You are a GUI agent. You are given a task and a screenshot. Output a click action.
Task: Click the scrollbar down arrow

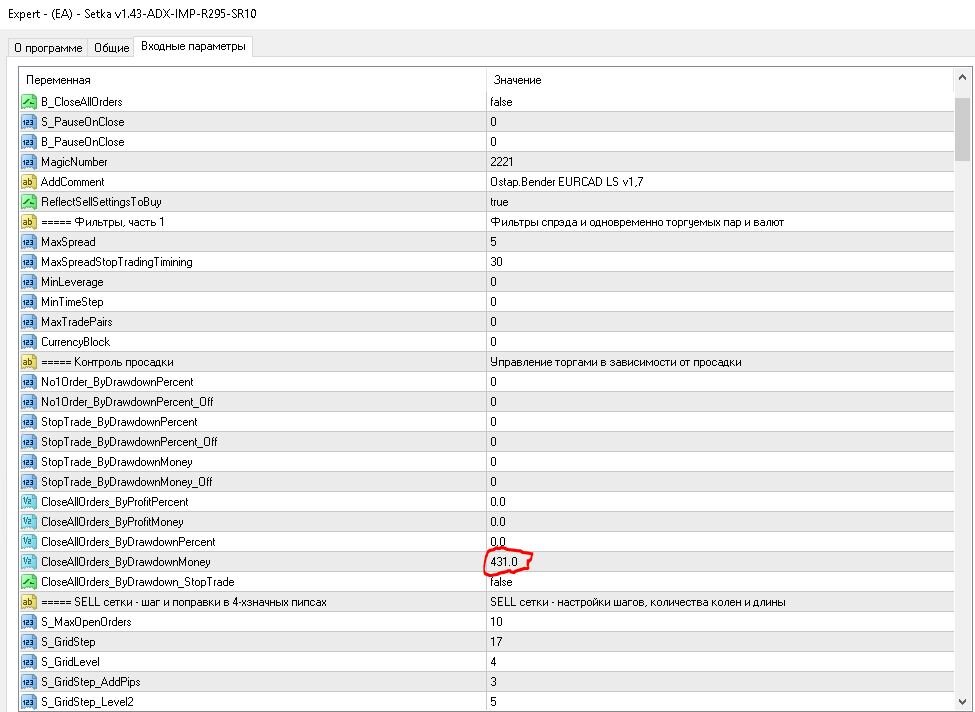(962, 701)
